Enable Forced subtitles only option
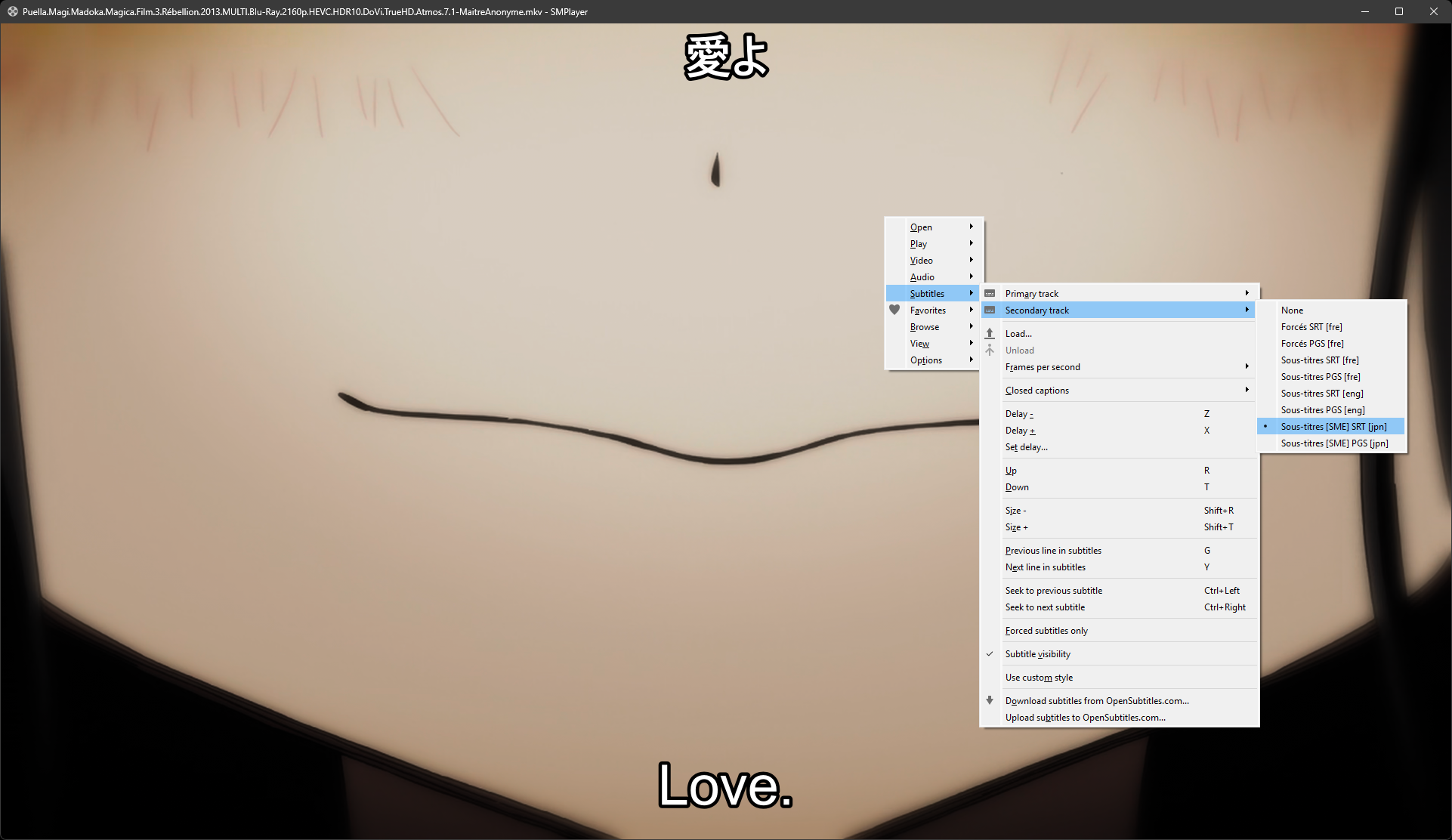 pos(1046,631)
